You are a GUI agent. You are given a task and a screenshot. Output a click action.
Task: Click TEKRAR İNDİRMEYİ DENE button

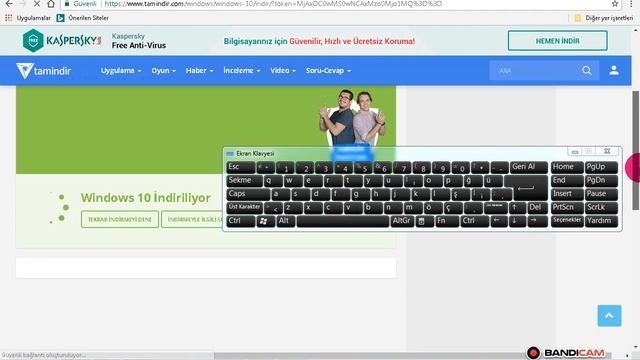click(x=120, y=219)
